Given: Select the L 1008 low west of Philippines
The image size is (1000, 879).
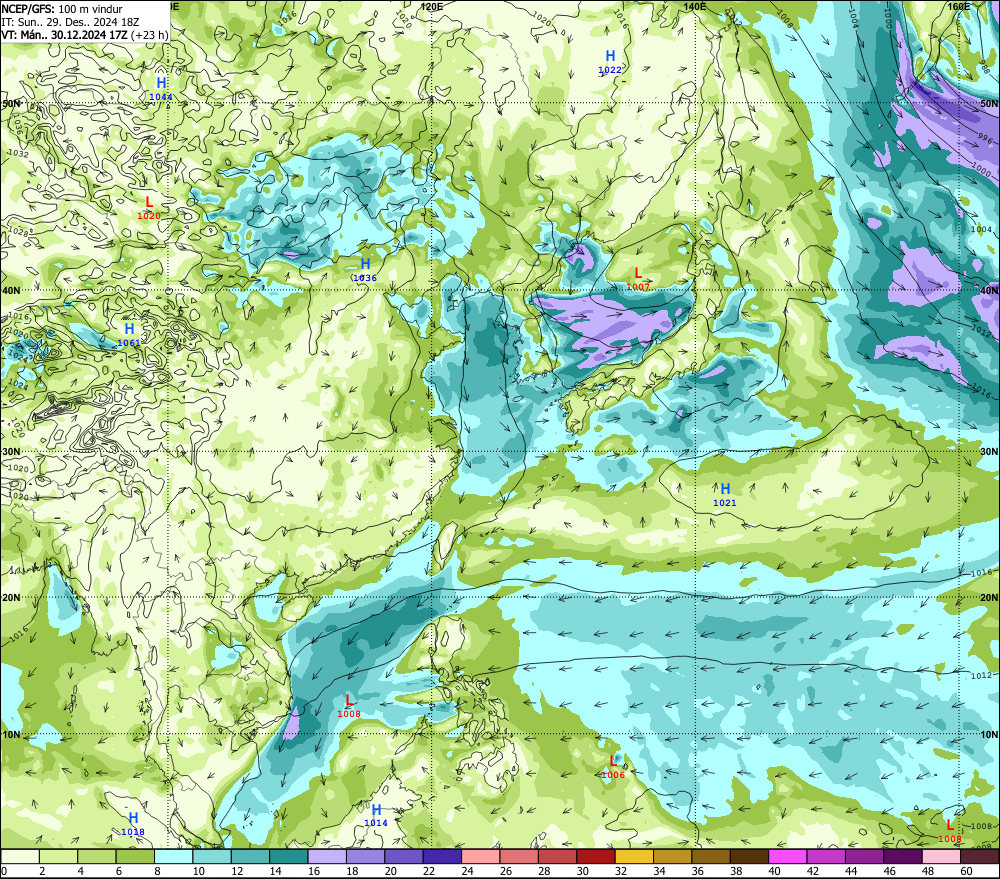Looking at the screenshot, I should pyautogui.click(x=349, y=706).
